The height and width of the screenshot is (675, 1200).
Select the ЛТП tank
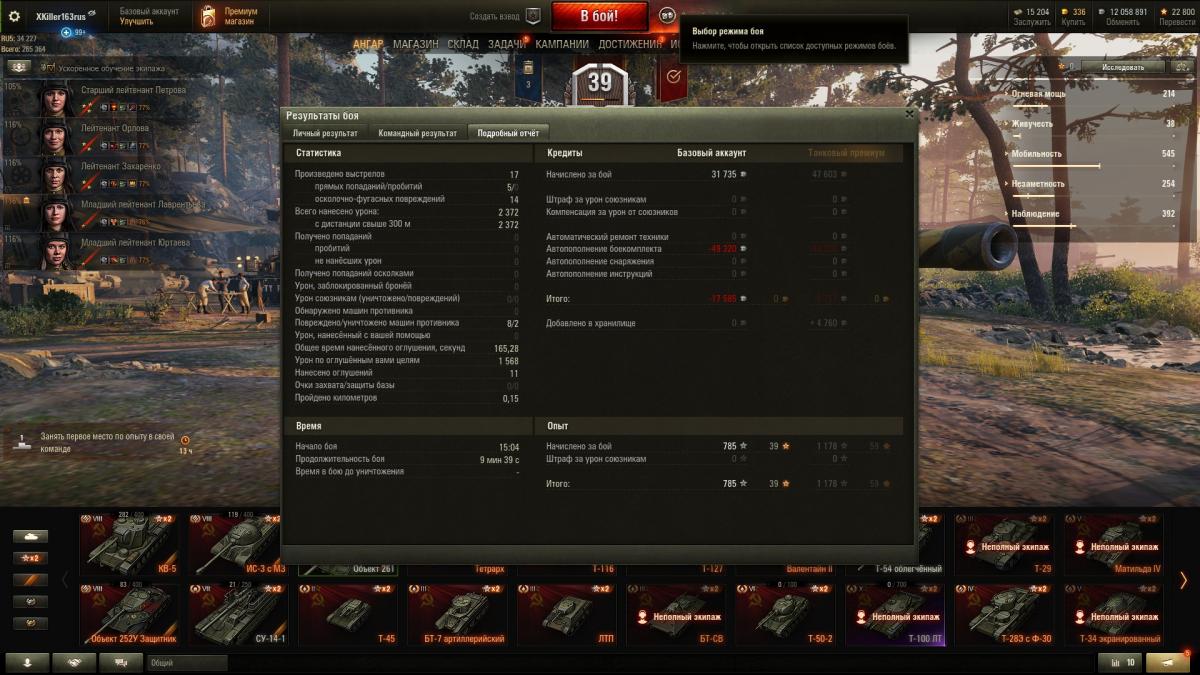click(566, 613)
